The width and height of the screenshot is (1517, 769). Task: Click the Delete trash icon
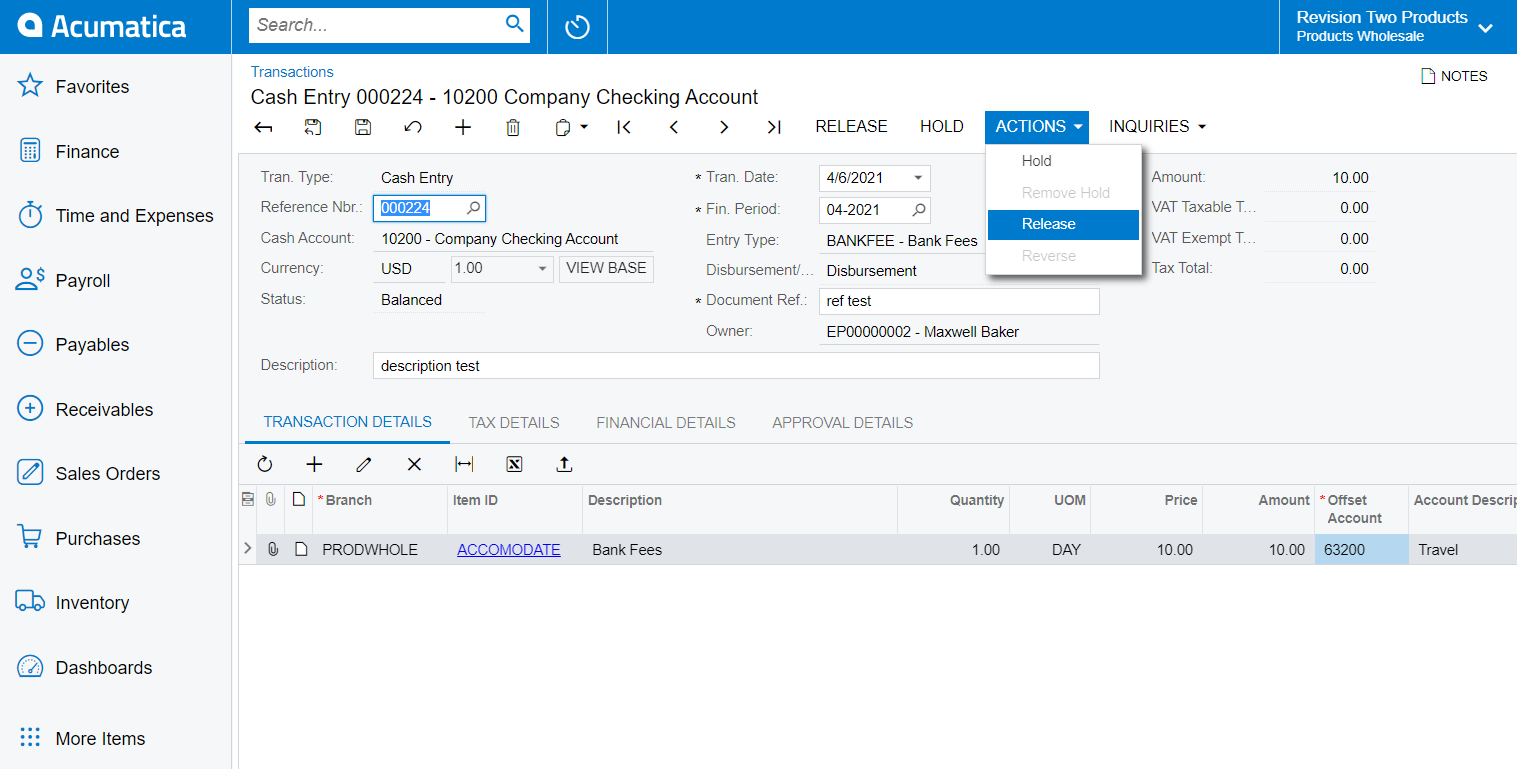[x=513, y=127]
